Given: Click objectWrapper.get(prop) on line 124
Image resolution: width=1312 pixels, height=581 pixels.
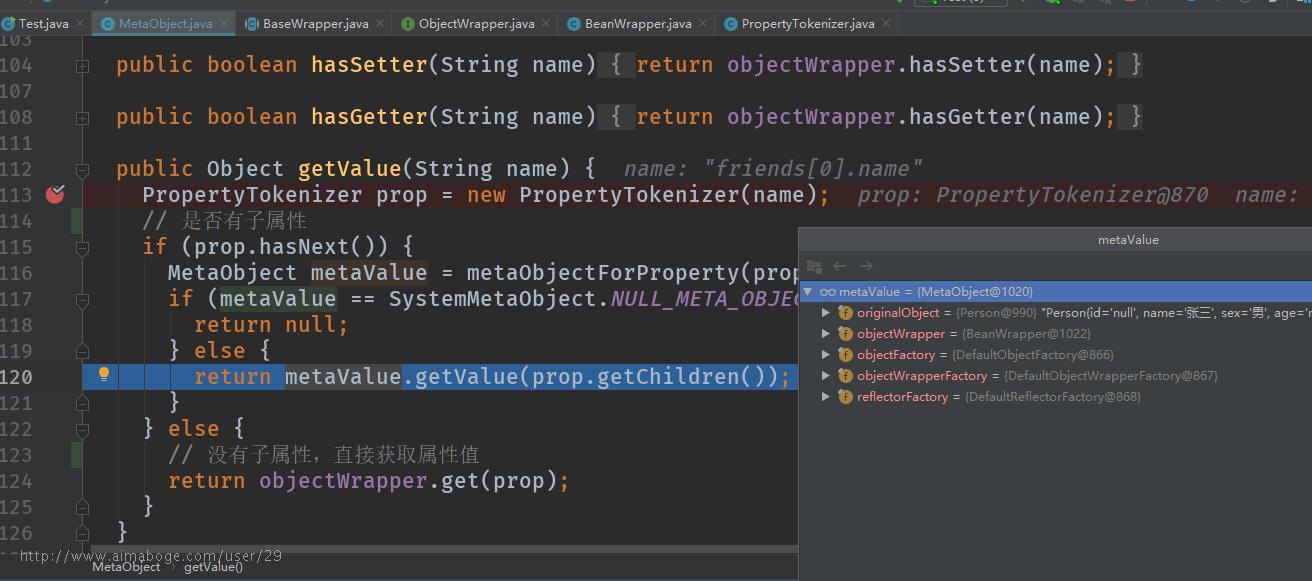Looking at the screenshot, I should pyautogui.click(x=407, y=480).
